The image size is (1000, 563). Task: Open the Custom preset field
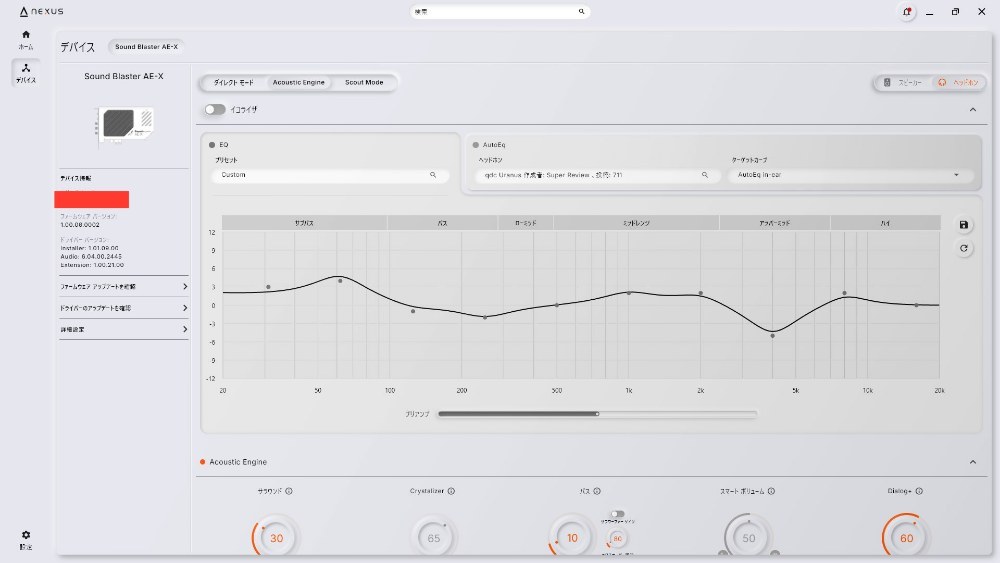click(330, 175)
